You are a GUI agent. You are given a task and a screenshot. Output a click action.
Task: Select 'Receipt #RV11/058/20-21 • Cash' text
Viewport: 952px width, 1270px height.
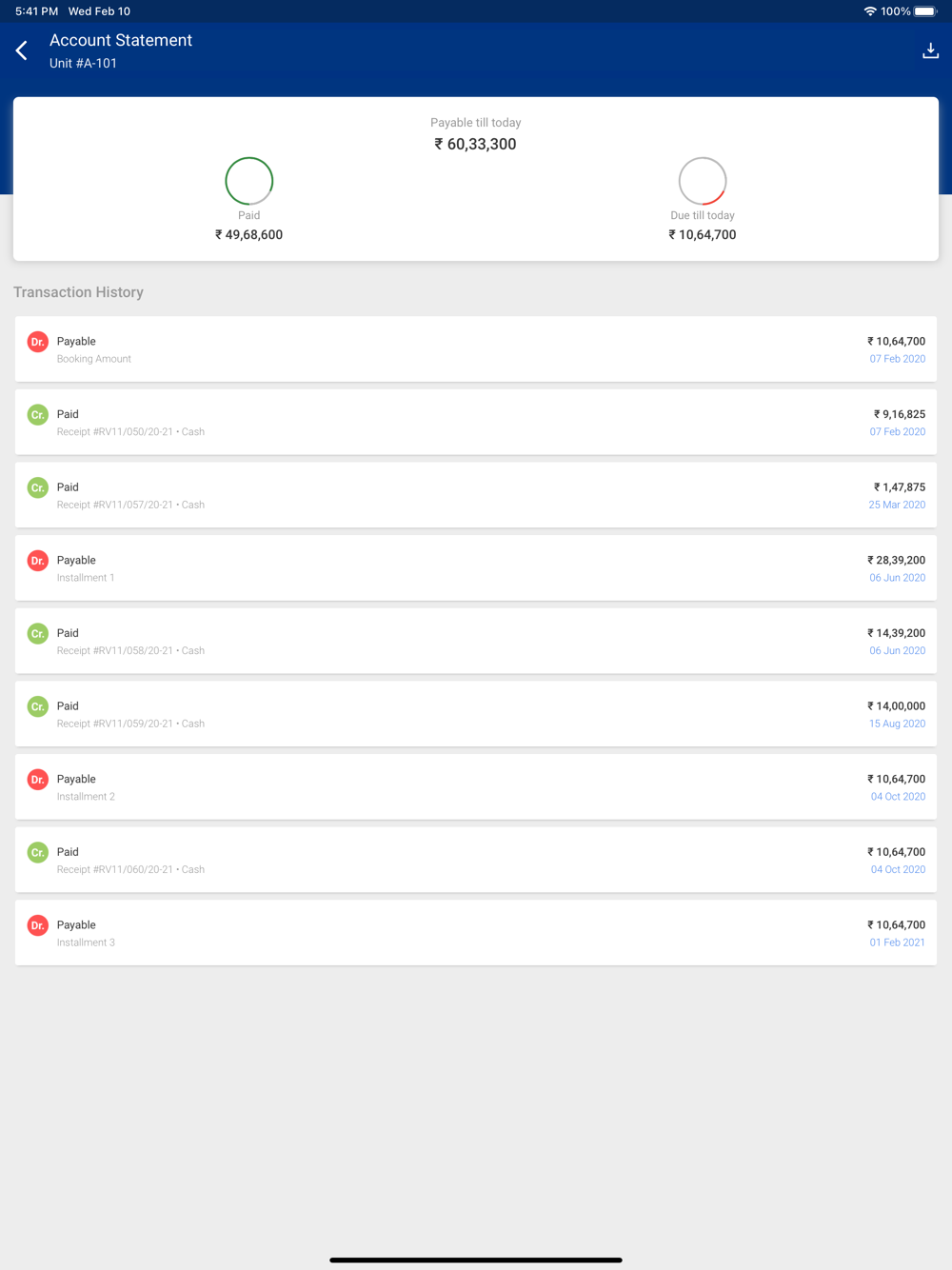(x=130, y=651)
